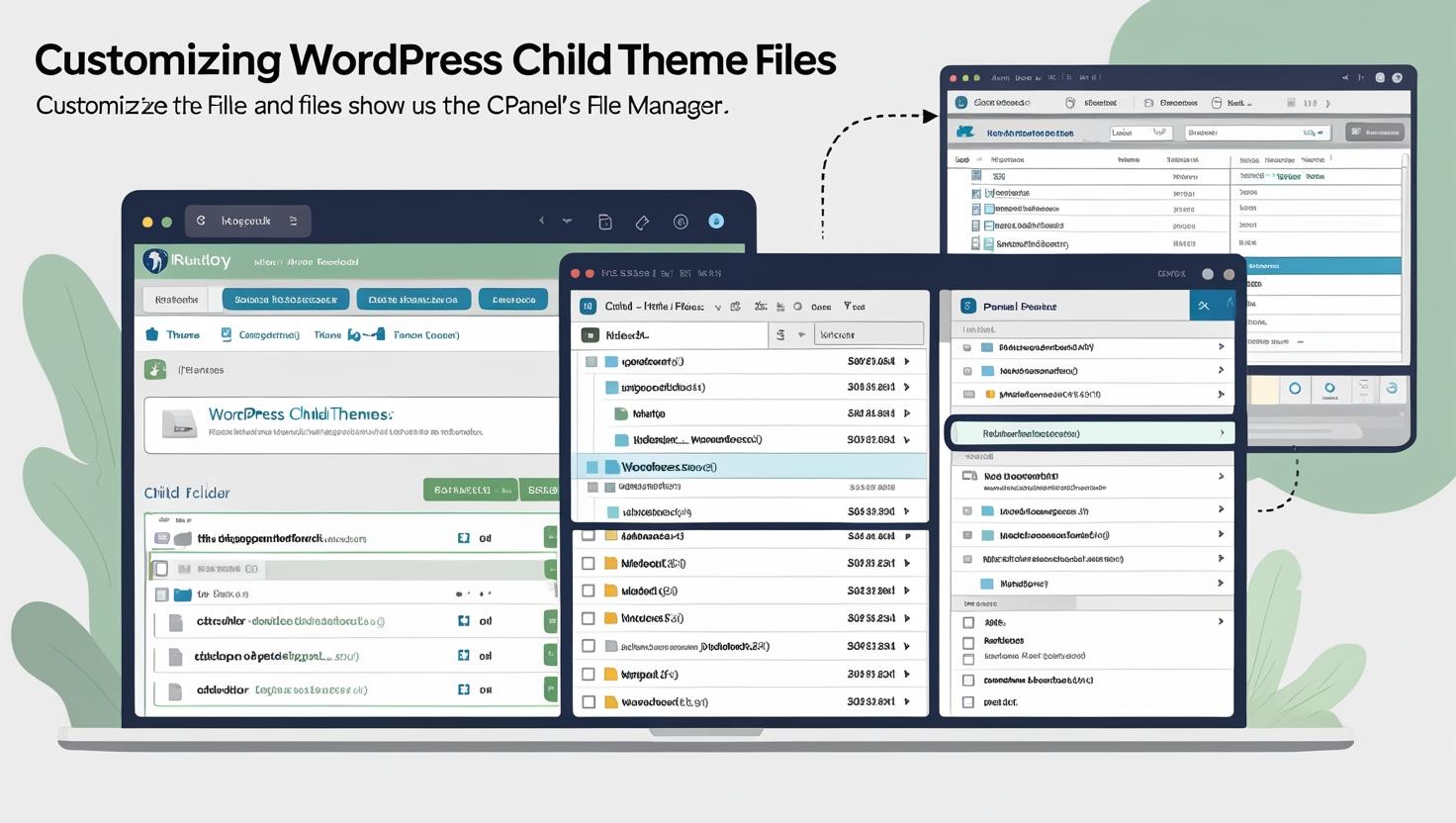Image resolution: width=1456 pixels, height=823 pixels.
Task: Open the WordPress ChildThemes link
Action: (x=301, y=414)
